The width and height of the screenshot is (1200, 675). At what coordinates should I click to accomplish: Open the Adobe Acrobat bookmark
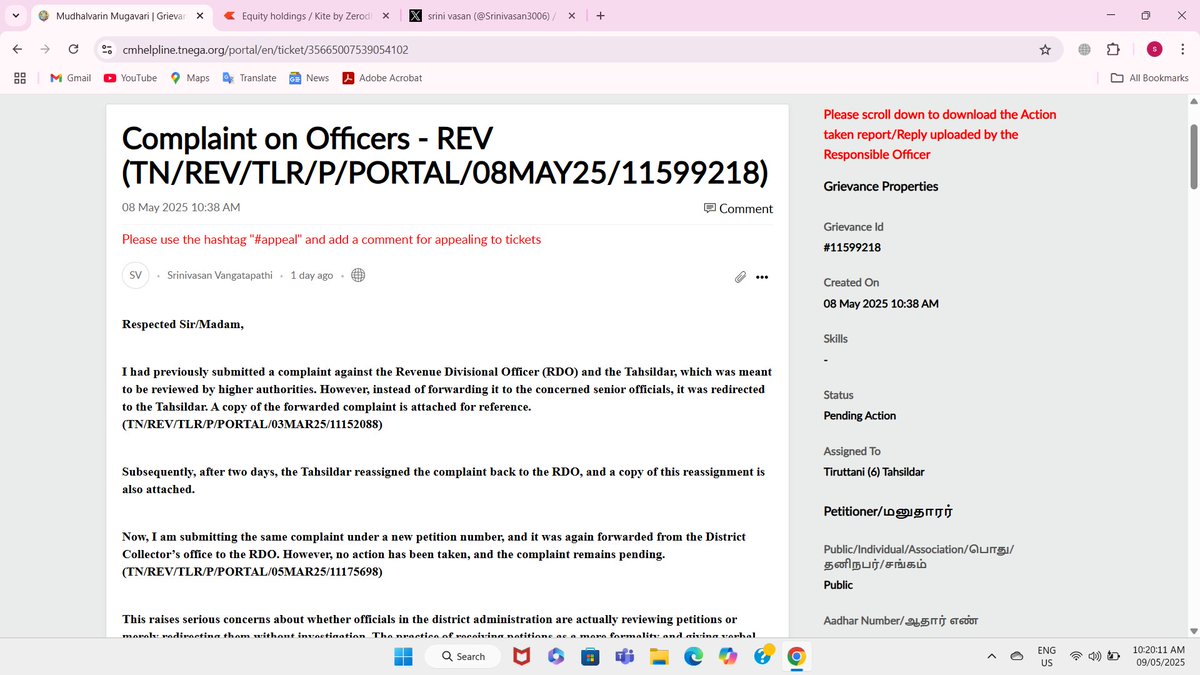[382, 77]
